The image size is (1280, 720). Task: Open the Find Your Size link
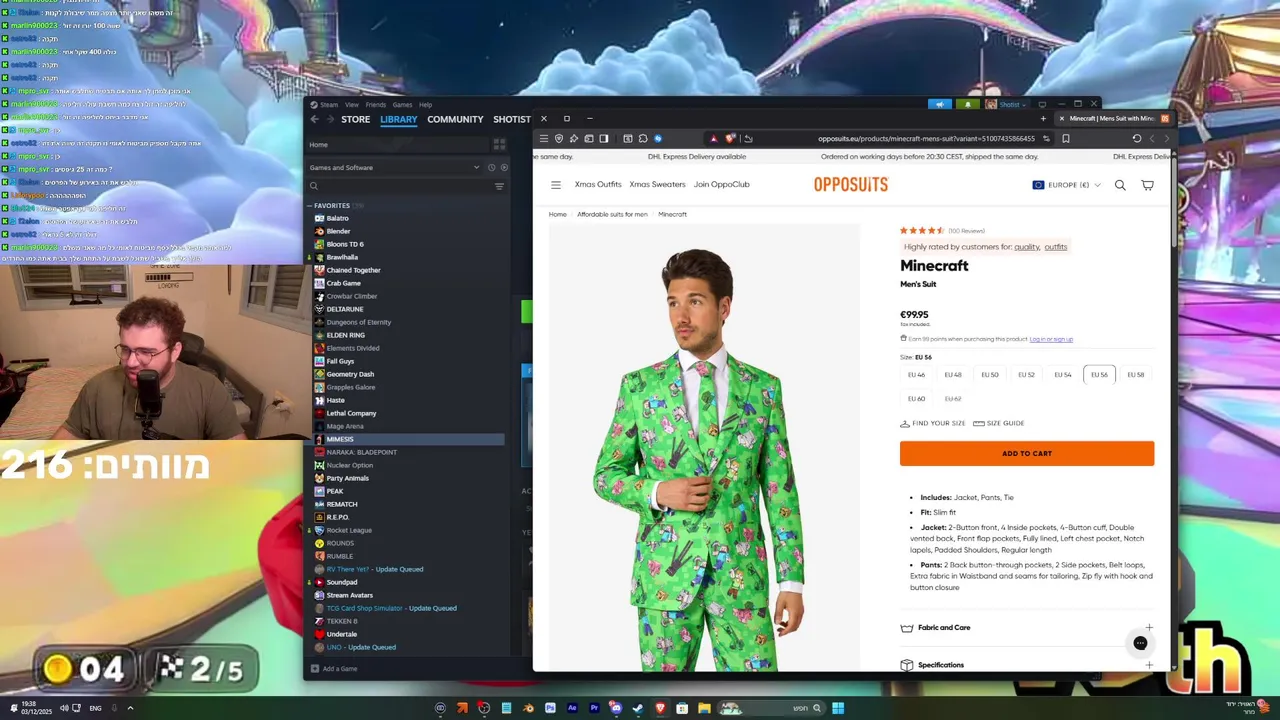pyautogui.click(x=932, y=423)
